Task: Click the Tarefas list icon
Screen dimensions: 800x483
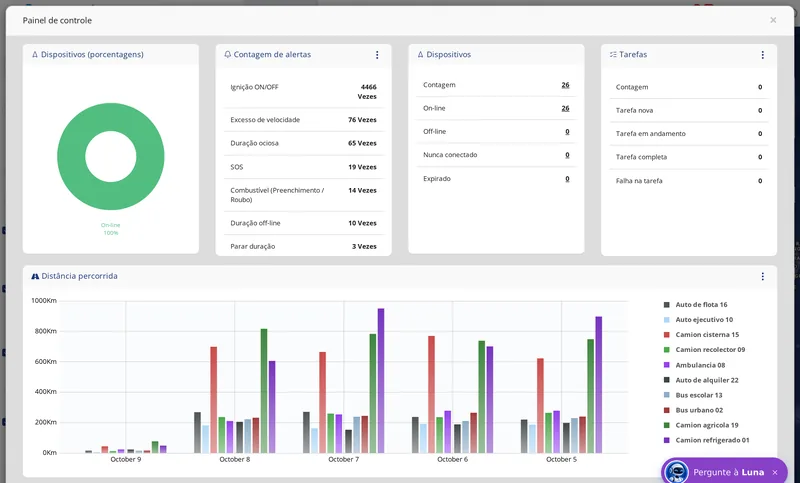Action: 613,54
